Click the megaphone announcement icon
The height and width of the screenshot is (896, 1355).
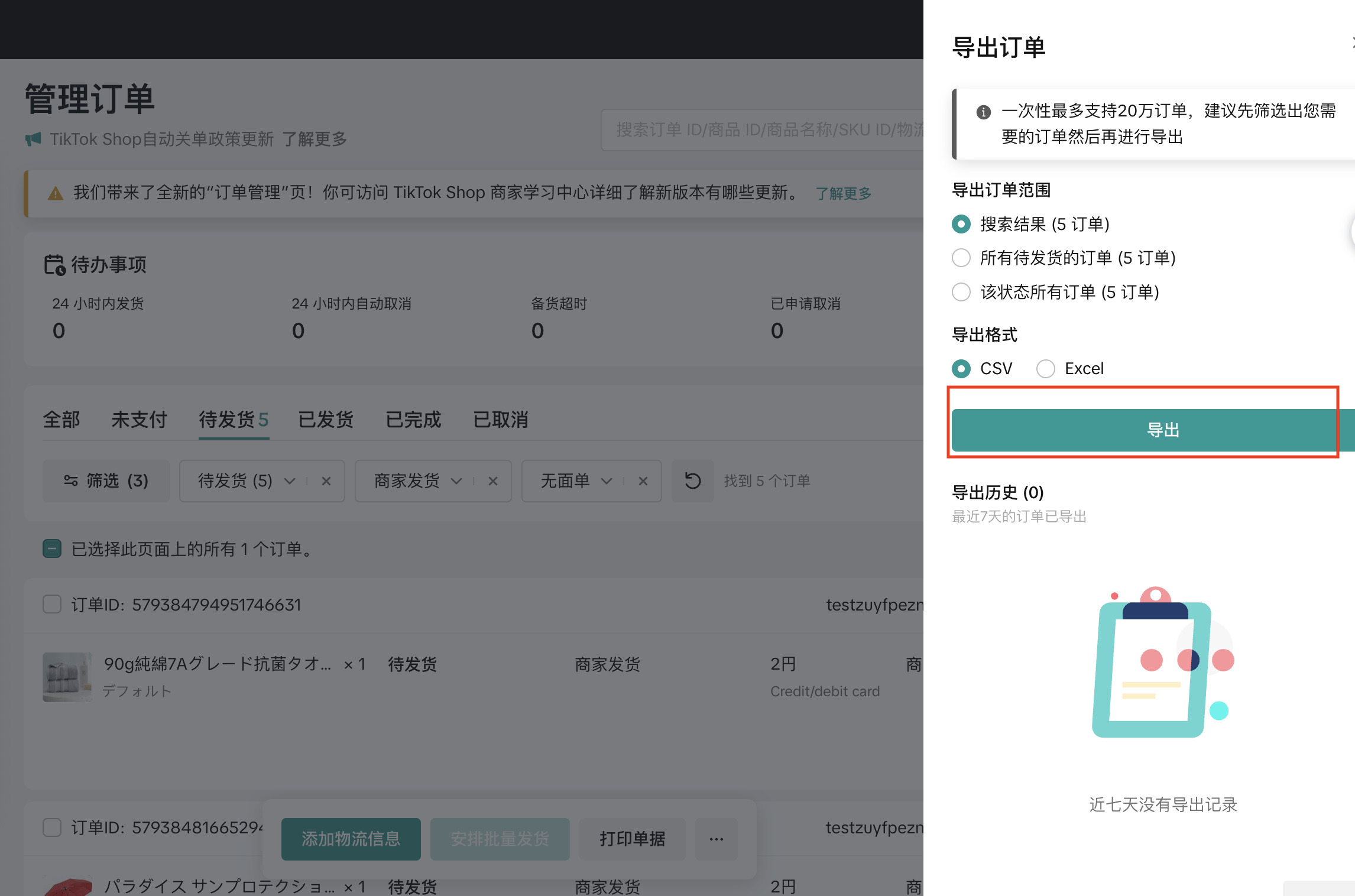(x=33, y=139)
